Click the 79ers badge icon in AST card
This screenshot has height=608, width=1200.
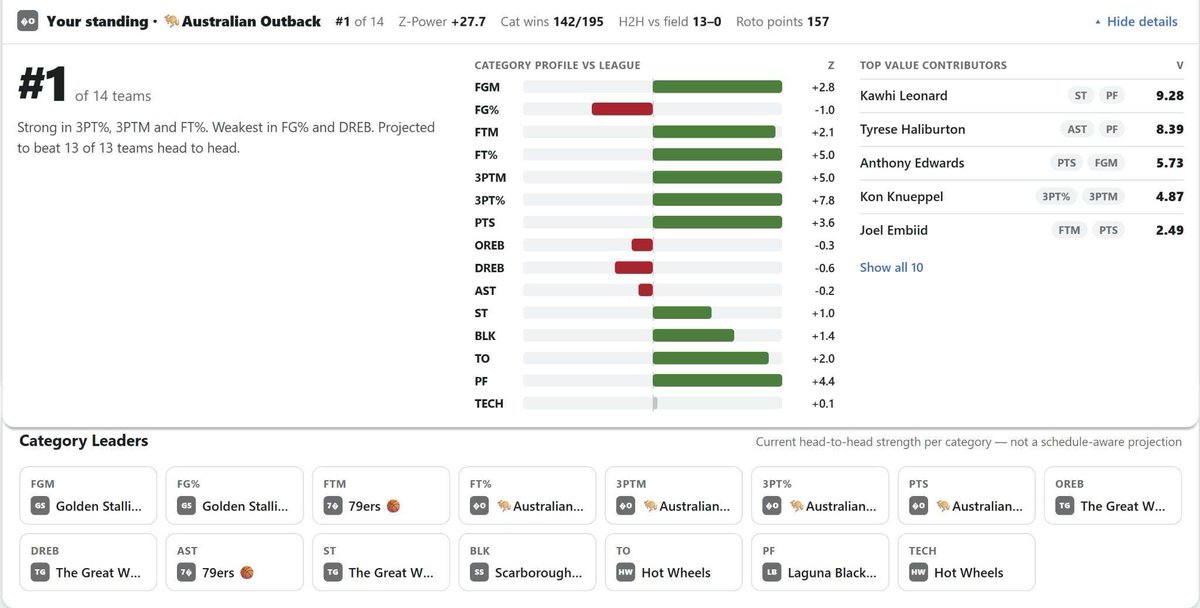[186, 573]
